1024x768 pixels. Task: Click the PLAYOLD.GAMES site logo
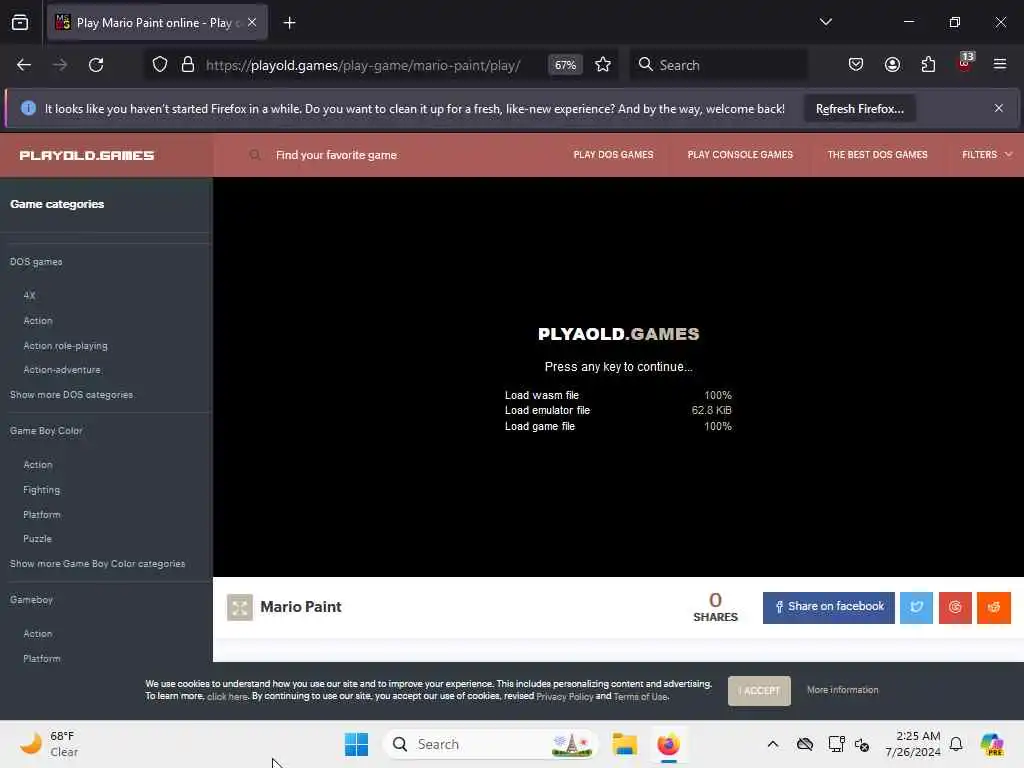click(87, 155)
